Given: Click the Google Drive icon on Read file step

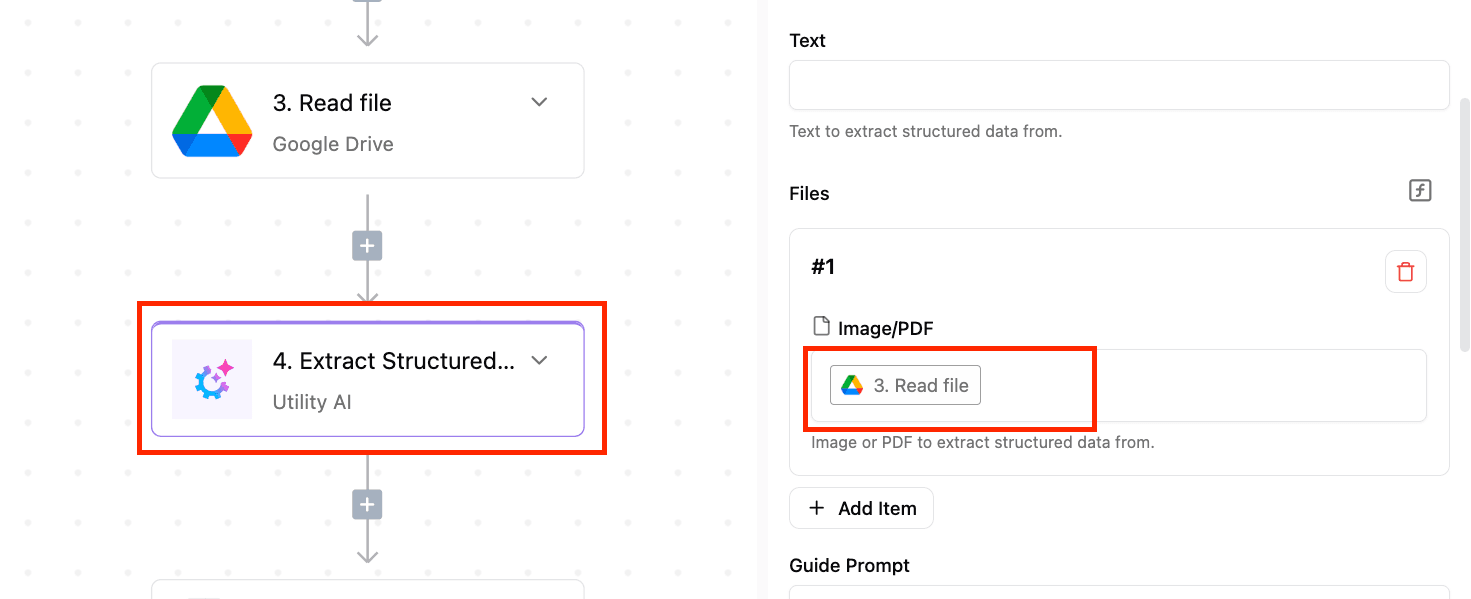Looking at the screenshot, I should pyautogui.click(x=211, y=121).
